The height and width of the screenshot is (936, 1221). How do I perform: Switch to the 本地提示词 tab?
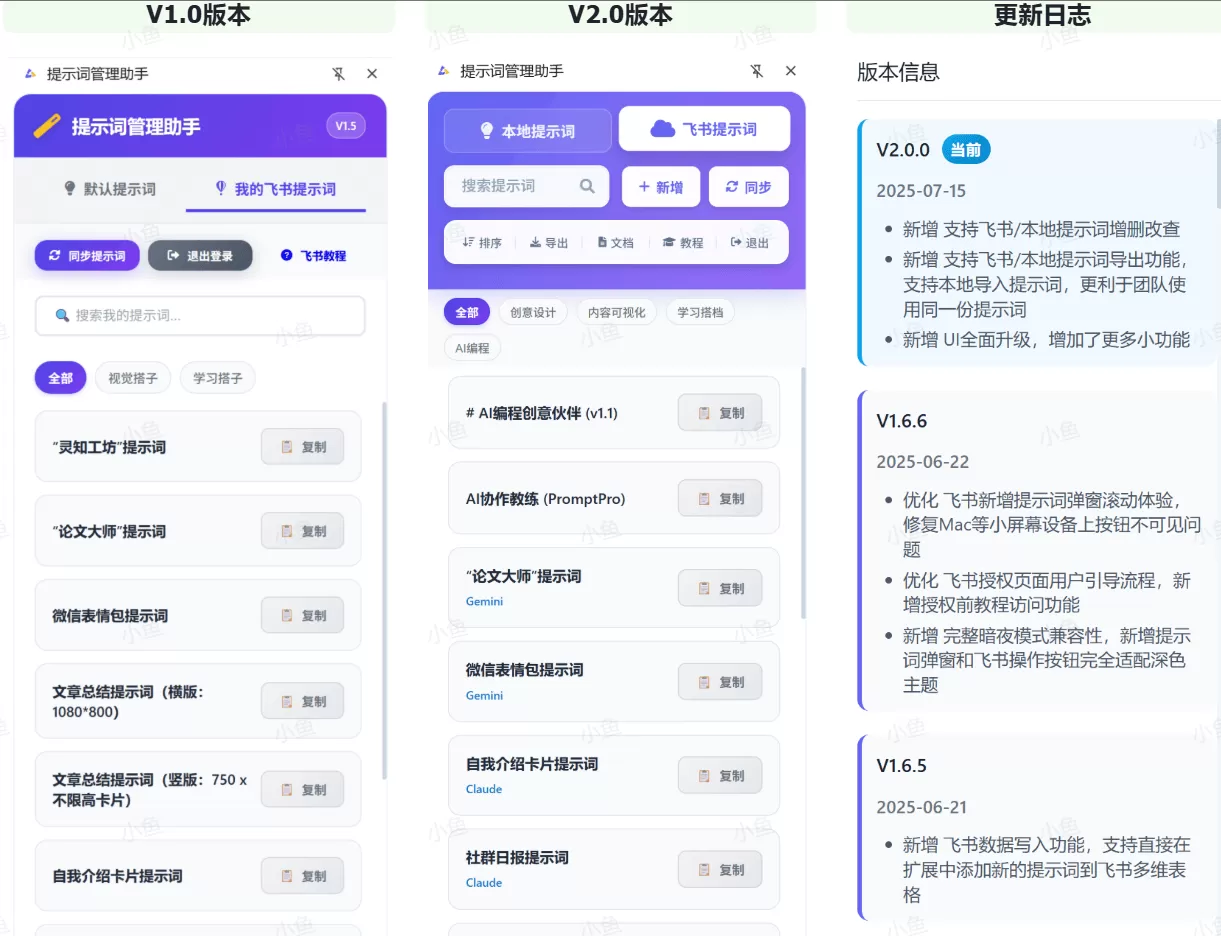click(x=526, y=130)
